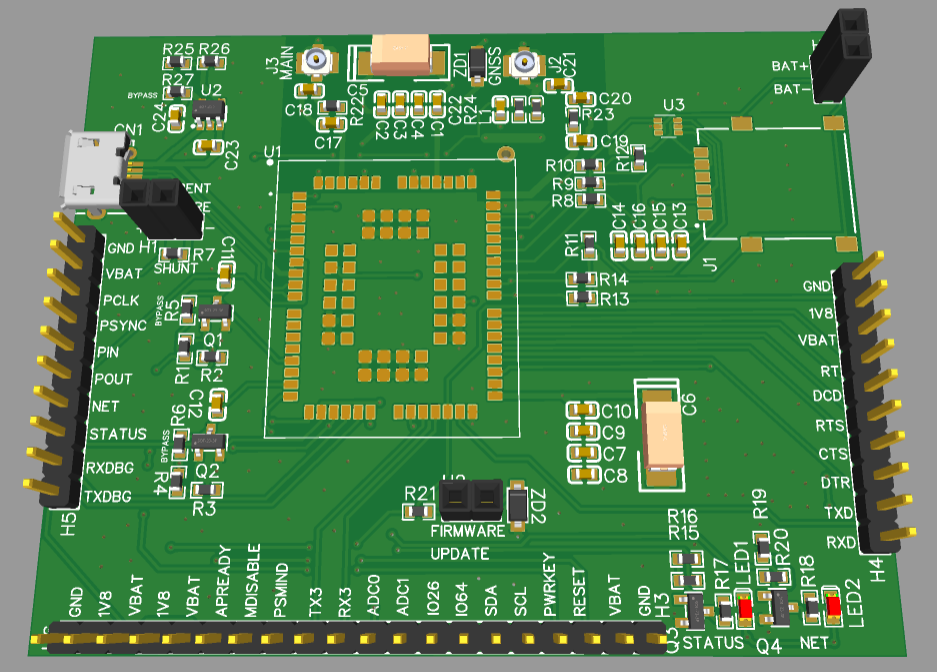Image resolution: width=937 pixels, height=672 pixels.
Task: Click the ADC1 silkscreen label
Action: [403, 597]
